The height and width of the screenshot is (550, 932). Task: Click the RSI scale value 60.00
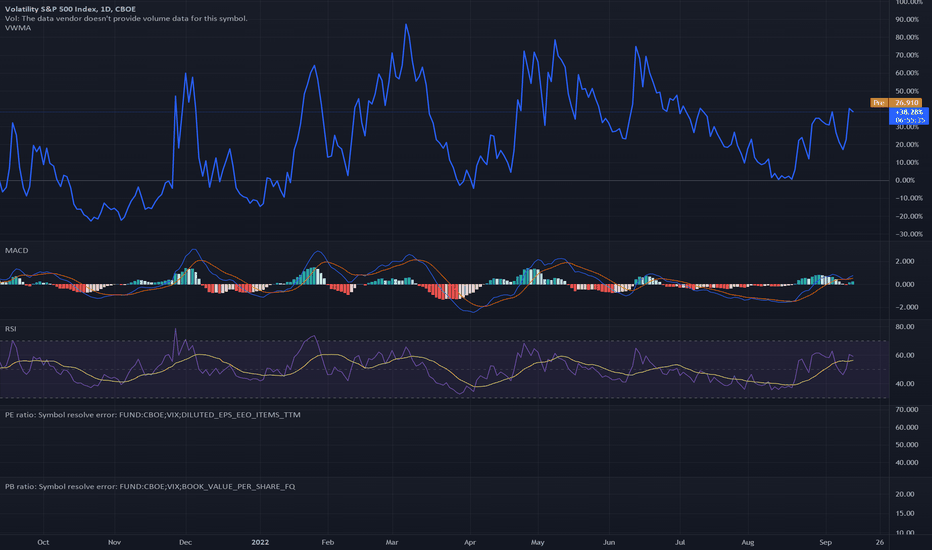click(905, 356)
